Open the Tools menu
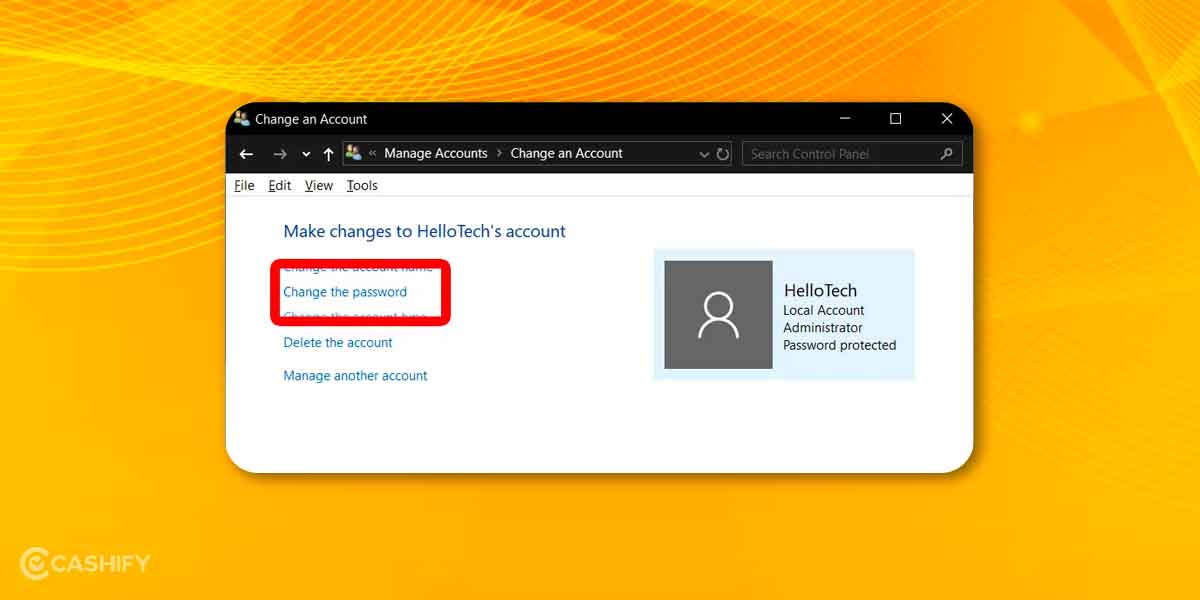This screenshot has height=600, width=1200. (362, 185)
